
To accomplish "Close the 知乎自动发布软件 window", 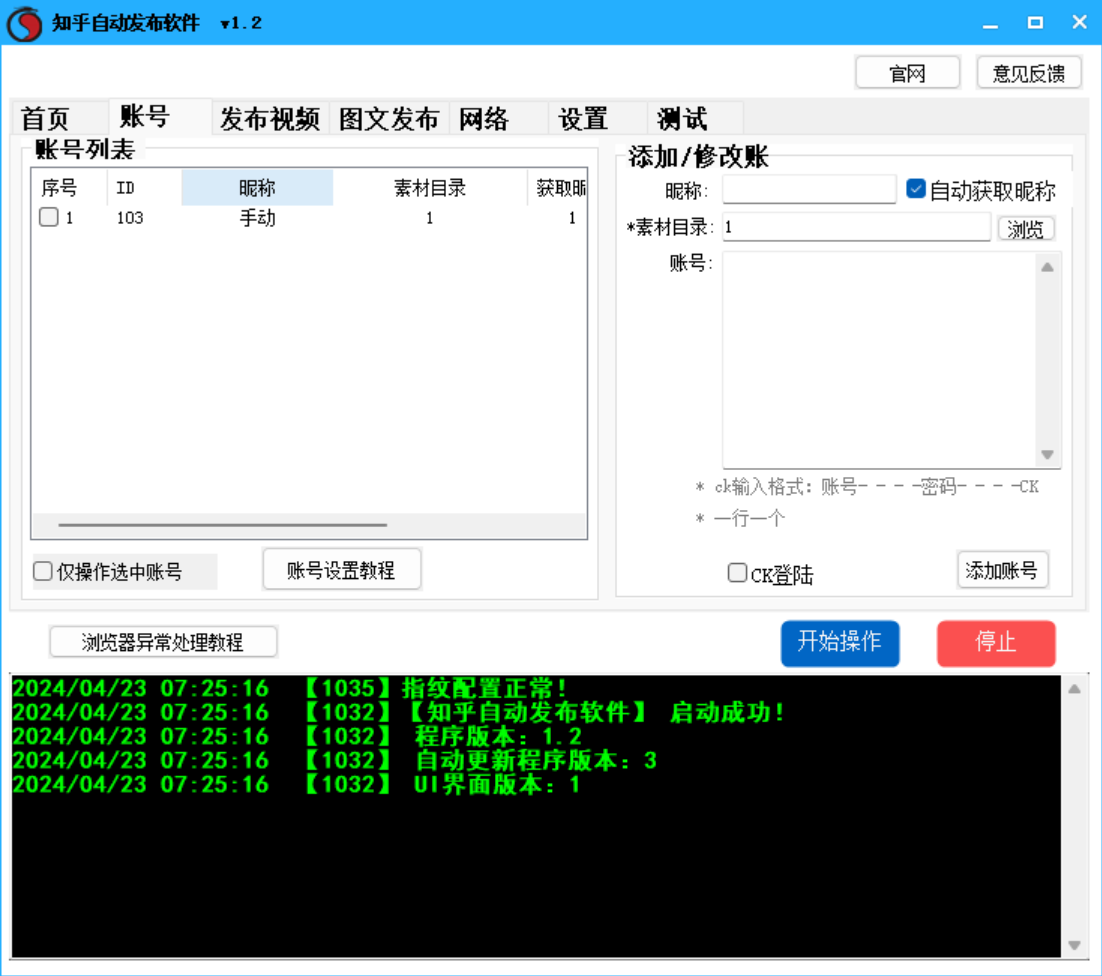I will click(1080, 23).
